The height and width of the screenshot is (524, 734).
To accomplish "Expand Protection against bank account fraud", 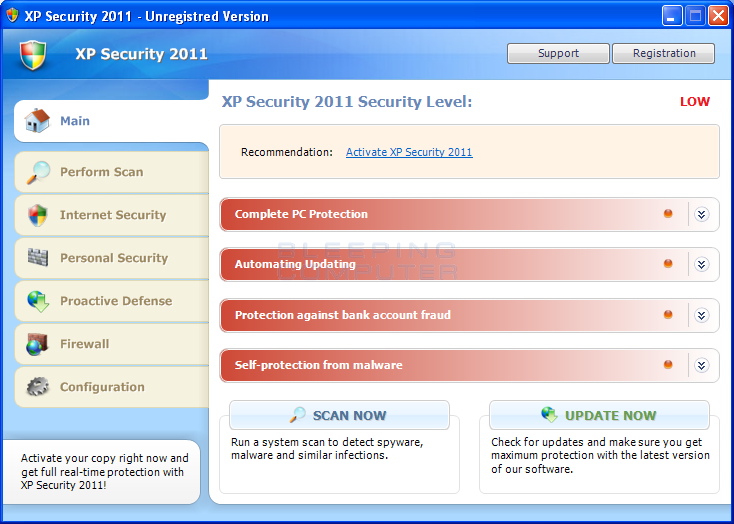I will point(701,315).
